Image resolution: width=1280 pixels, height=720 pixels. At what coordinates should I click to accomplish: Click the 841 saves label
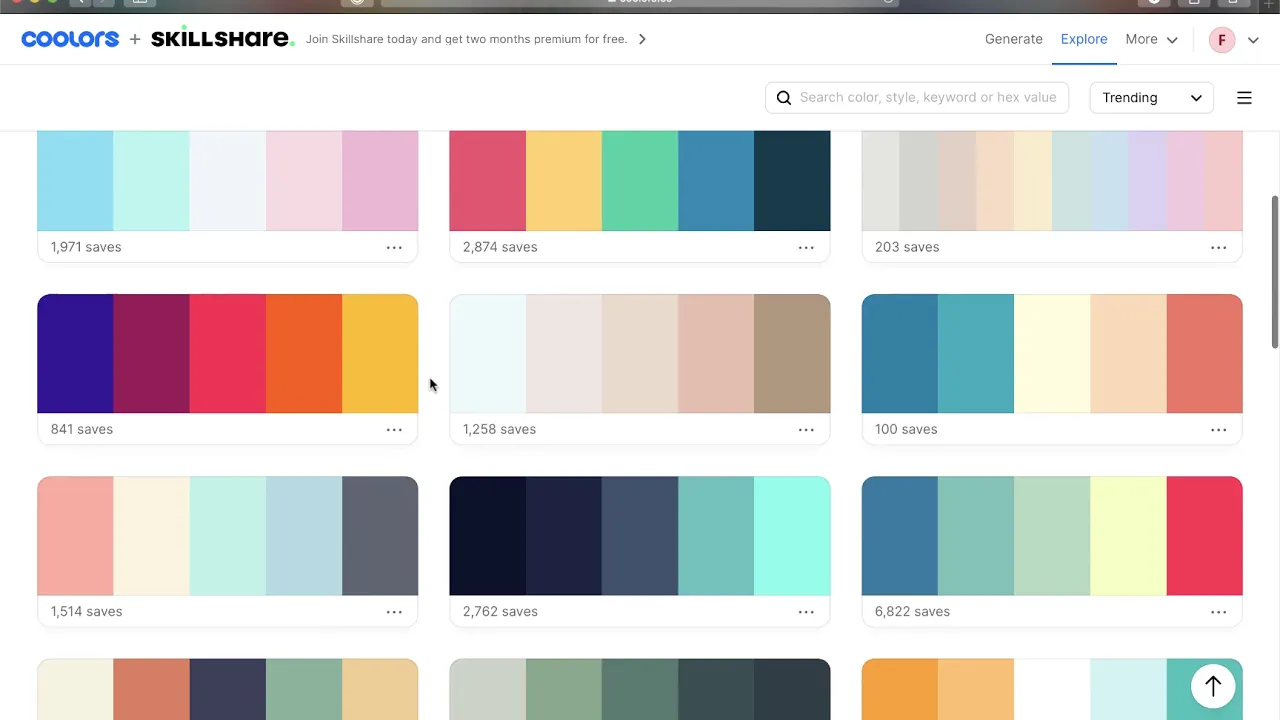tap(82, 429)
